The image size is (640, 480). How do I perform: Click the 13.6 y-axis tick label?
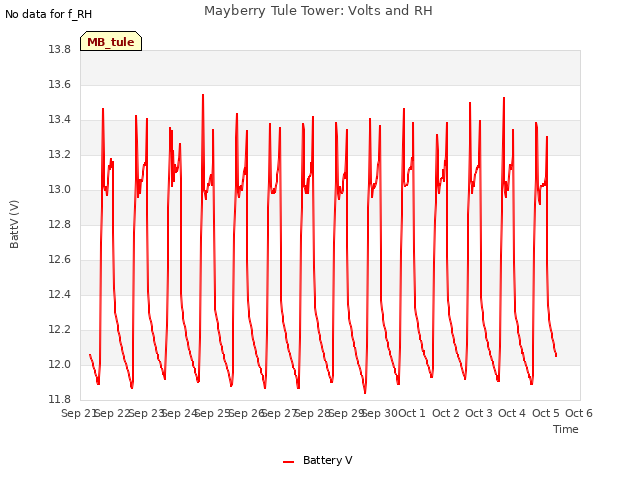click(x=59, y=84)
